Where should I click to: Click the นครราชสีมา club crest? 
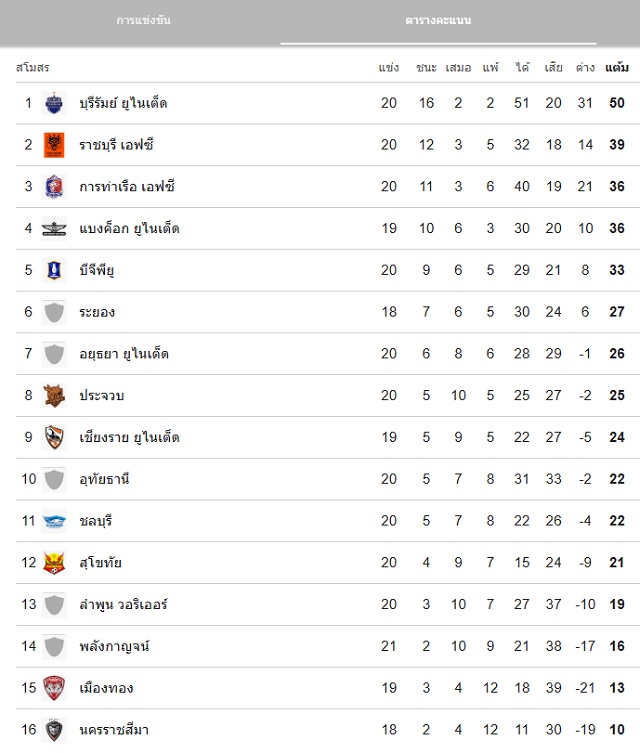pos(54,730)
